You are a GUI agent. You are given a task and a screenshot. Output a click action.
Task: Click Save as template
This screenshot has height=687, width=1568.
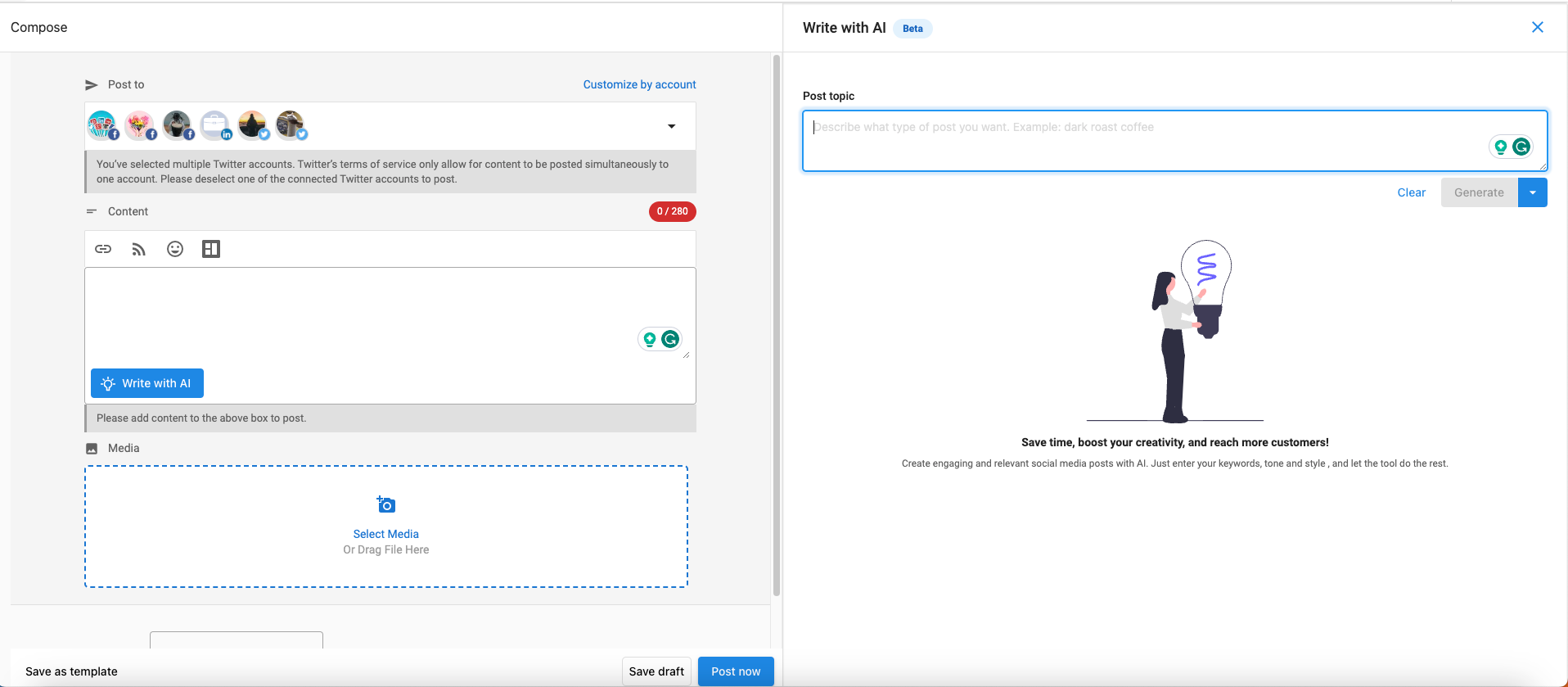point(71,671)
